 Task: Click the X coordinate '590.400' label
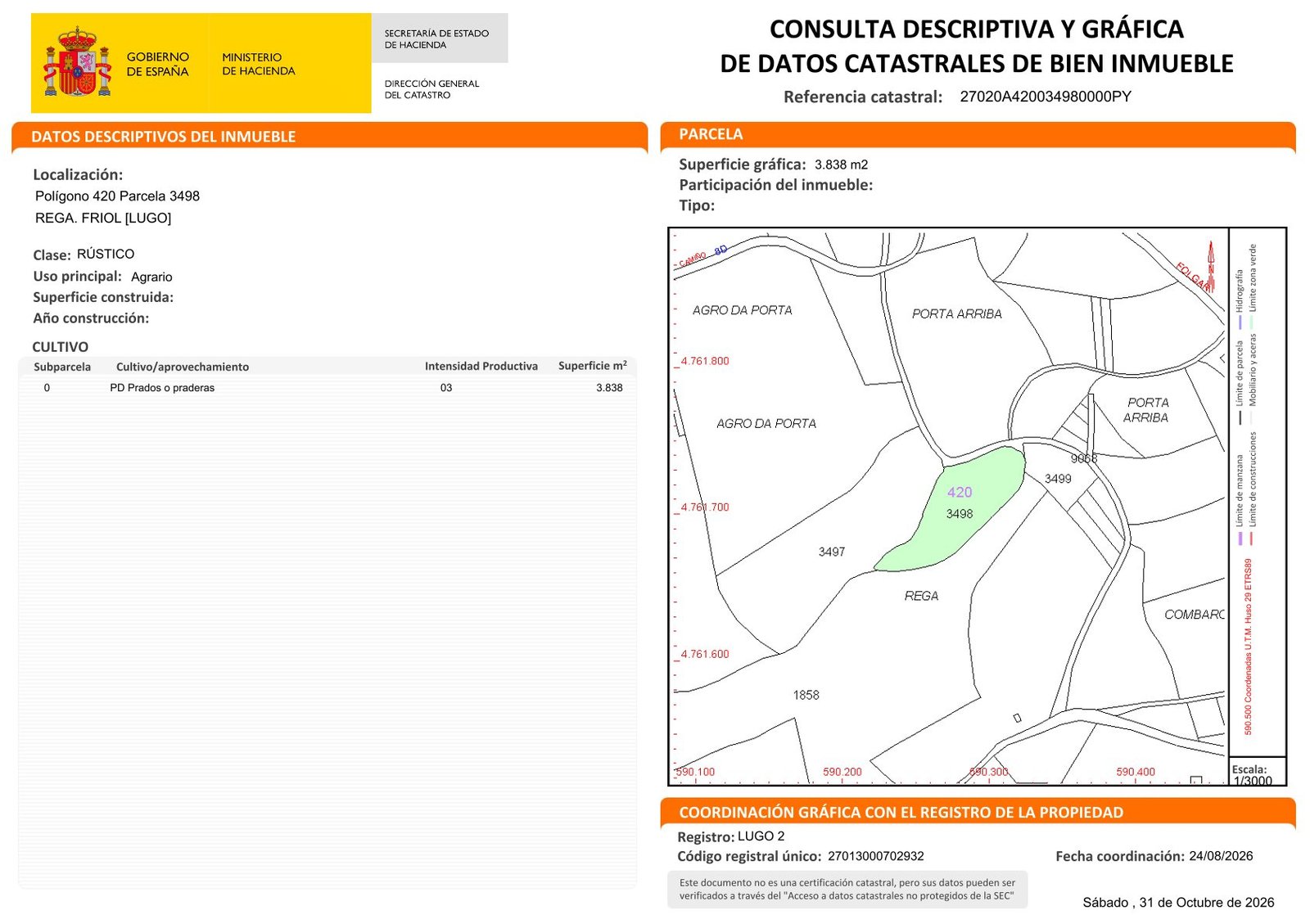[1136, 772]
